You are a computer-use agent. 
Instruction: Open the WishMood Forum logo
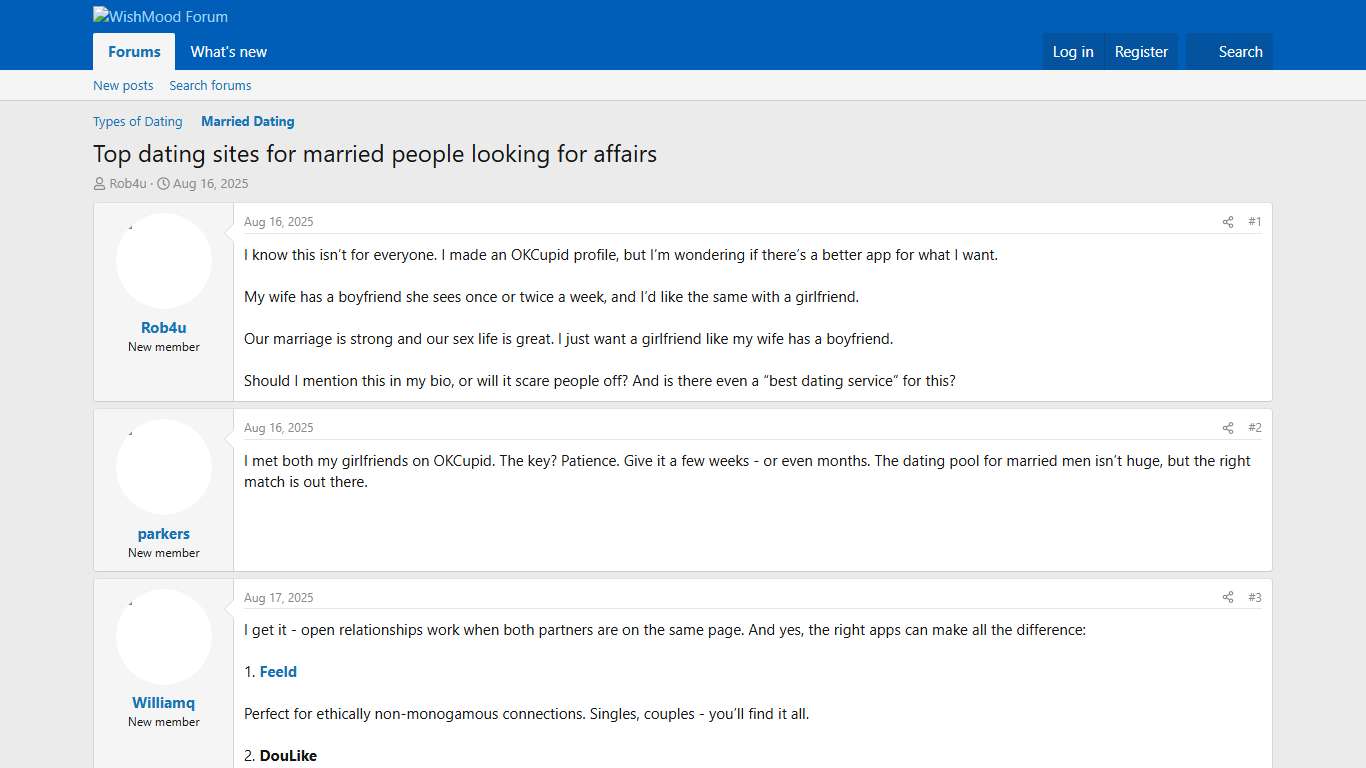pos(160,16)
